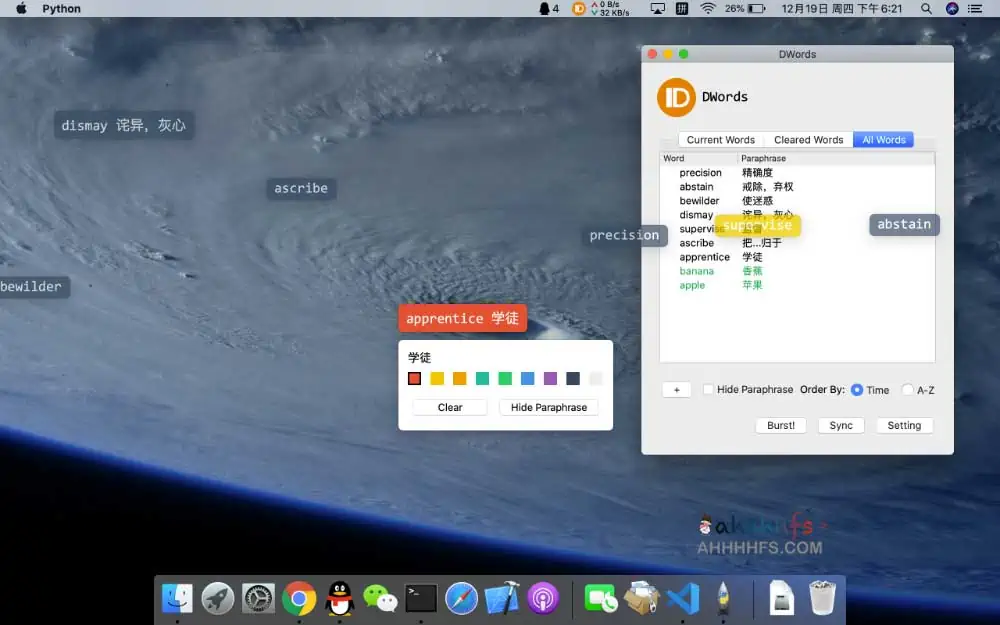Open Xcode from the dock

tap(502, 598)
